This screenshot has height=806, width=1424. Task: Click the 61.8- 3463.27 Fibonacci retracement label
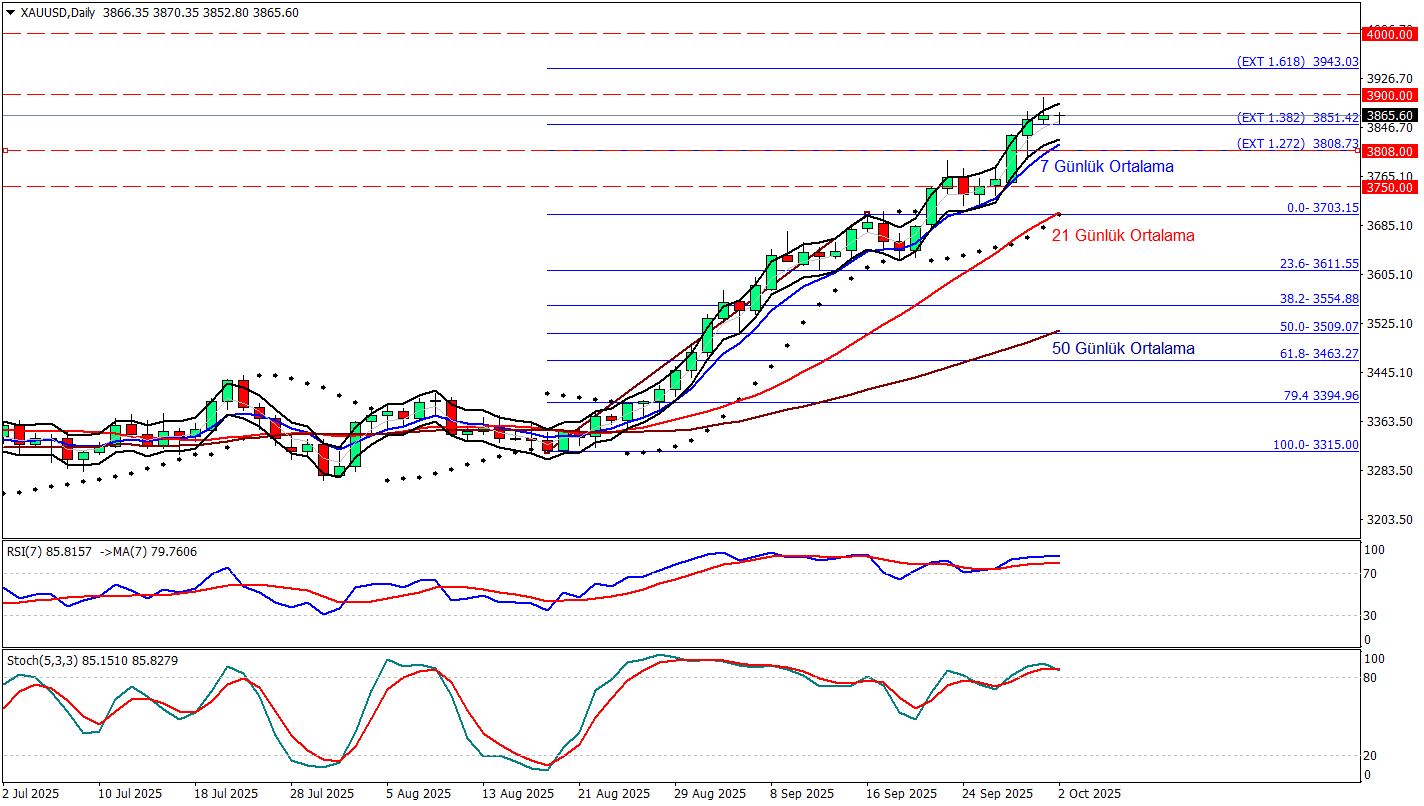(1319, 353)
